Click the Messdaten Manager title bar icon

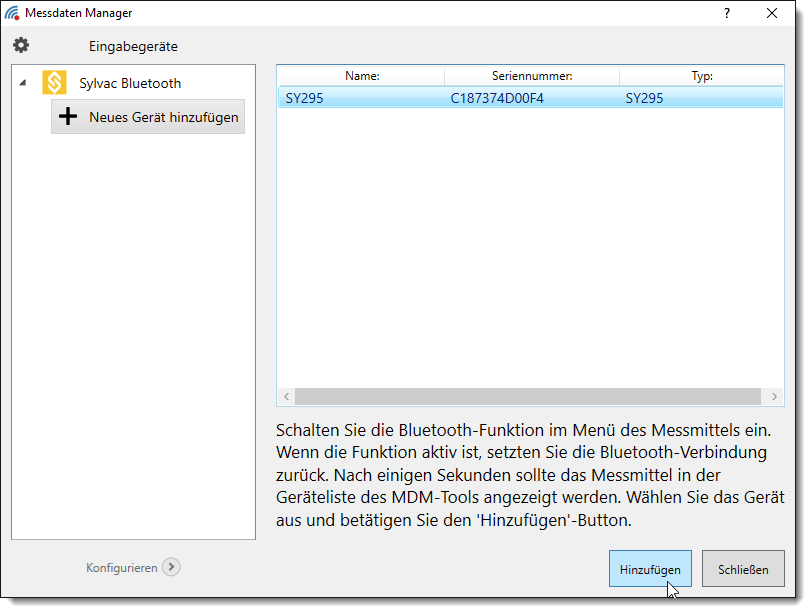tap(12, 13)
